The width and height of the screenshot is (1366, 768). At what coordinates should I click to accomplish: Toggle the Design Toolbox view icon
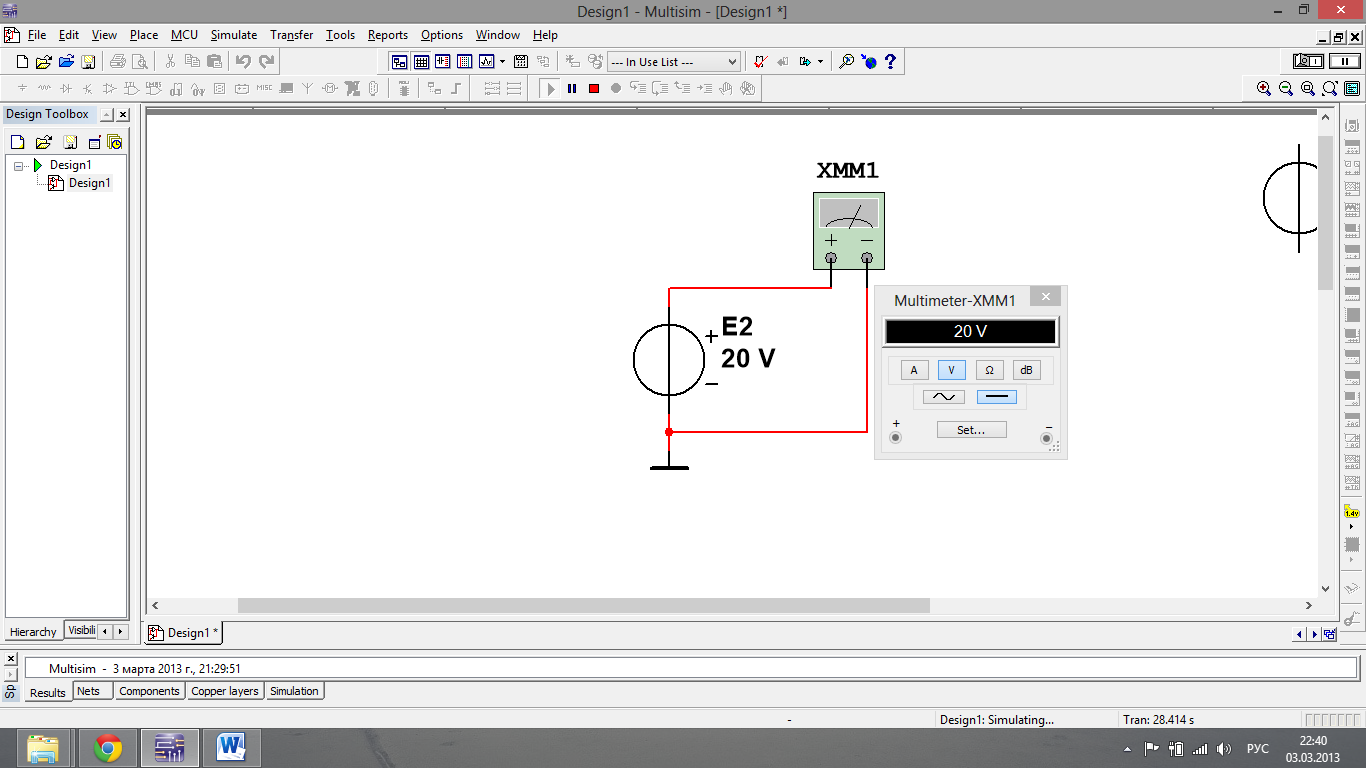399,62
